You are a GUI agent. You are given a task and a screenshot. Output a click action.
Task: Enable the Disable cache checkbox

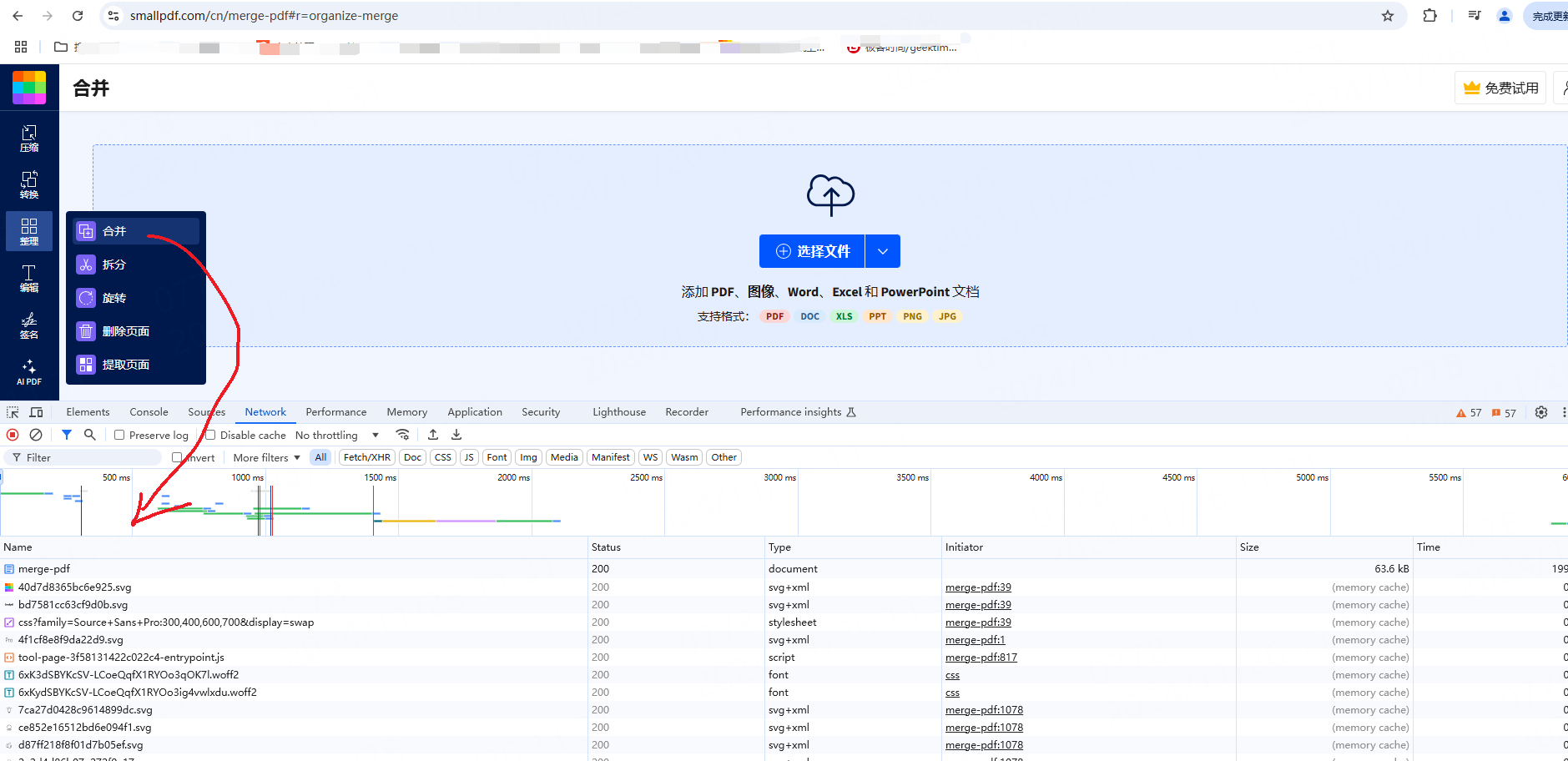(210, 435)
